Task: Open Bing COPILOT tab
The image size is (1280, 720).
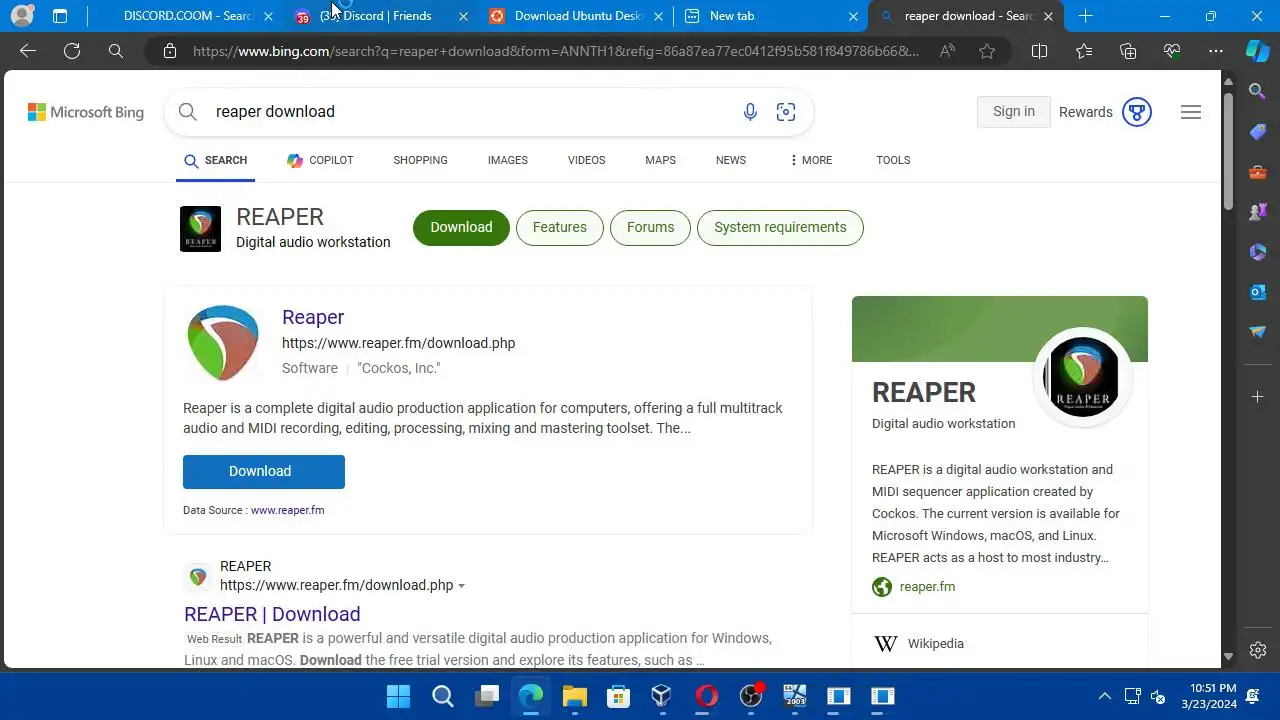Action: click(320, 160)
